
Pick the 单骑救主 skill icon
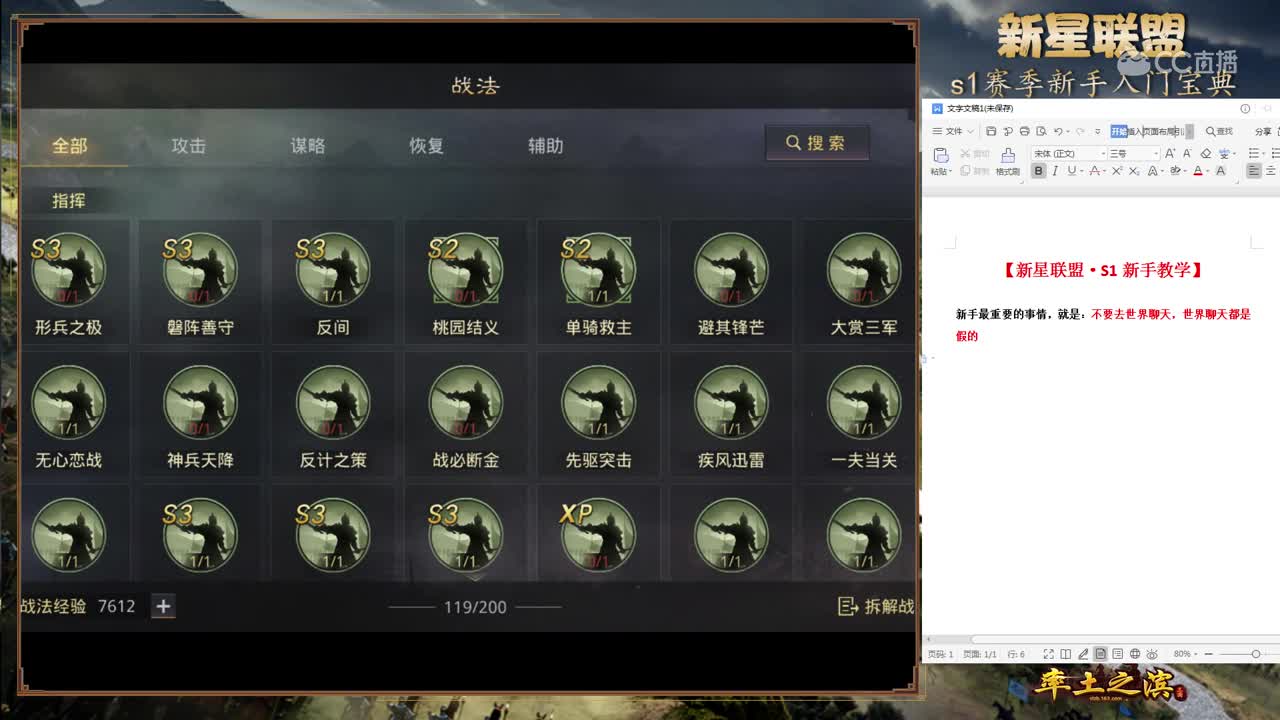598,270
